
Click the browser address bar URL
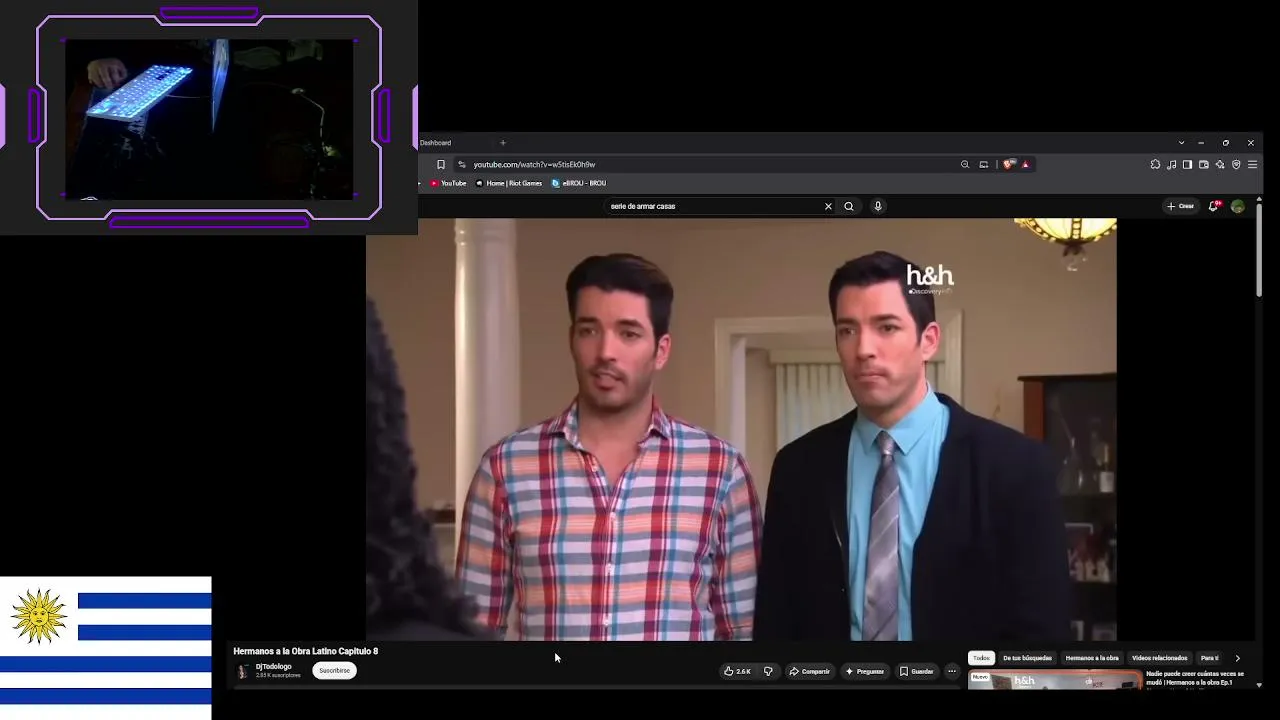[534, 164]
